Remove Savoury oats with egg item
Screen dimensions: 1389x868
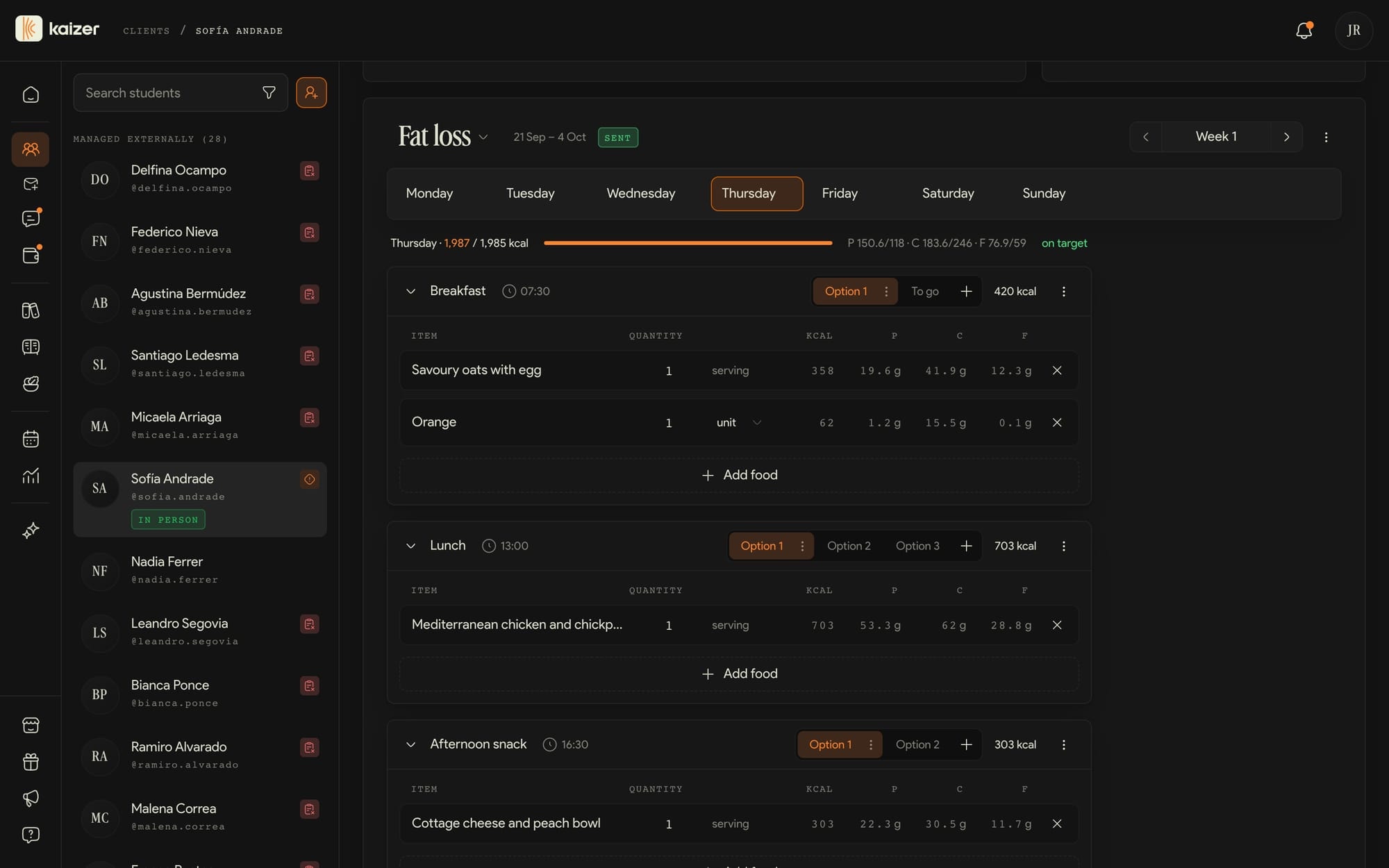click(1057, 370)
